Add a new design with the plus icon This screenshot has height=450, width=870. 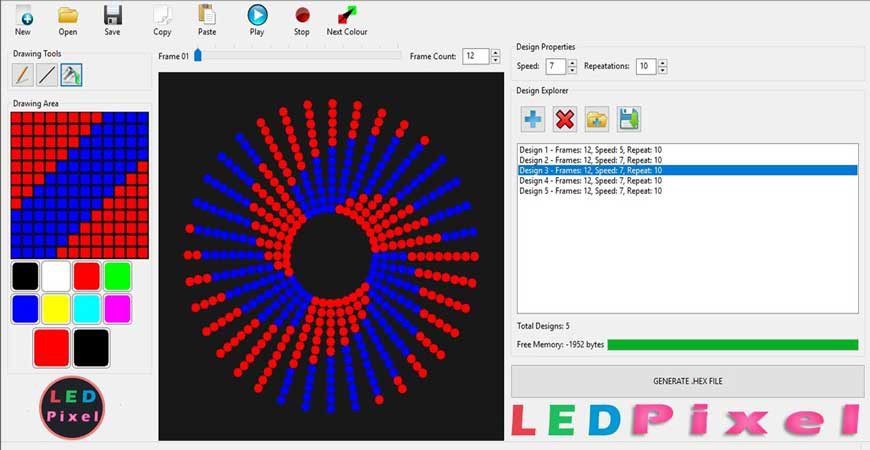click(533, 119)
